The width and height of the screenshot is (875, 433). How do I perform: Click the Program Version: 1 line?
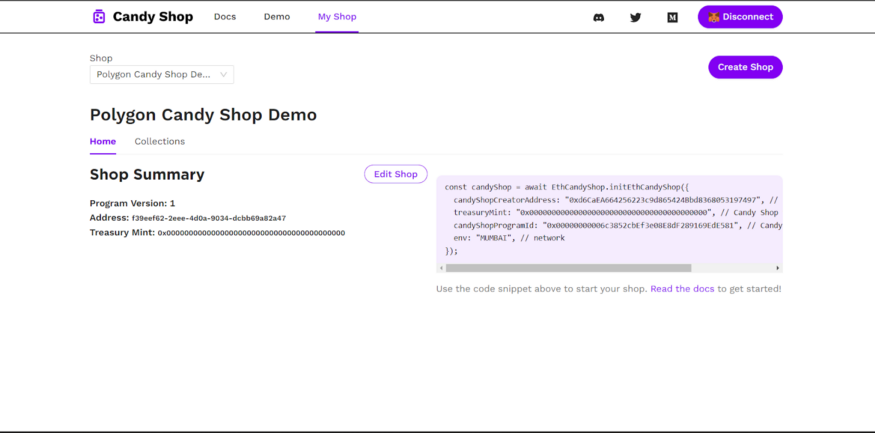[132, 203]
